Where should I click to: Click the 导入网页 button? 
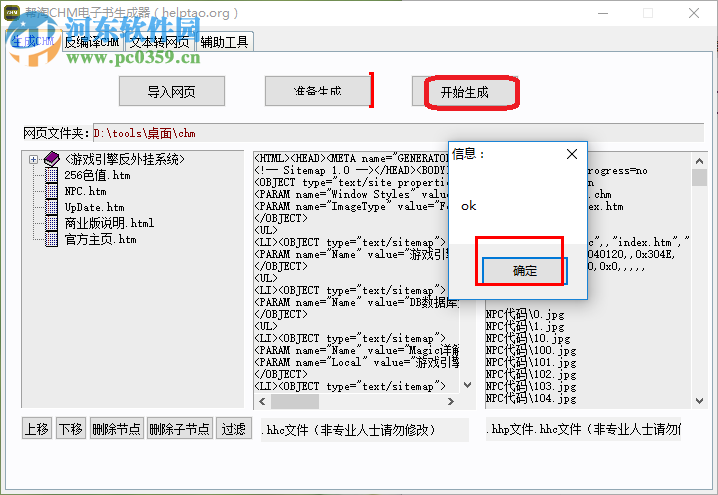[172, 92]
